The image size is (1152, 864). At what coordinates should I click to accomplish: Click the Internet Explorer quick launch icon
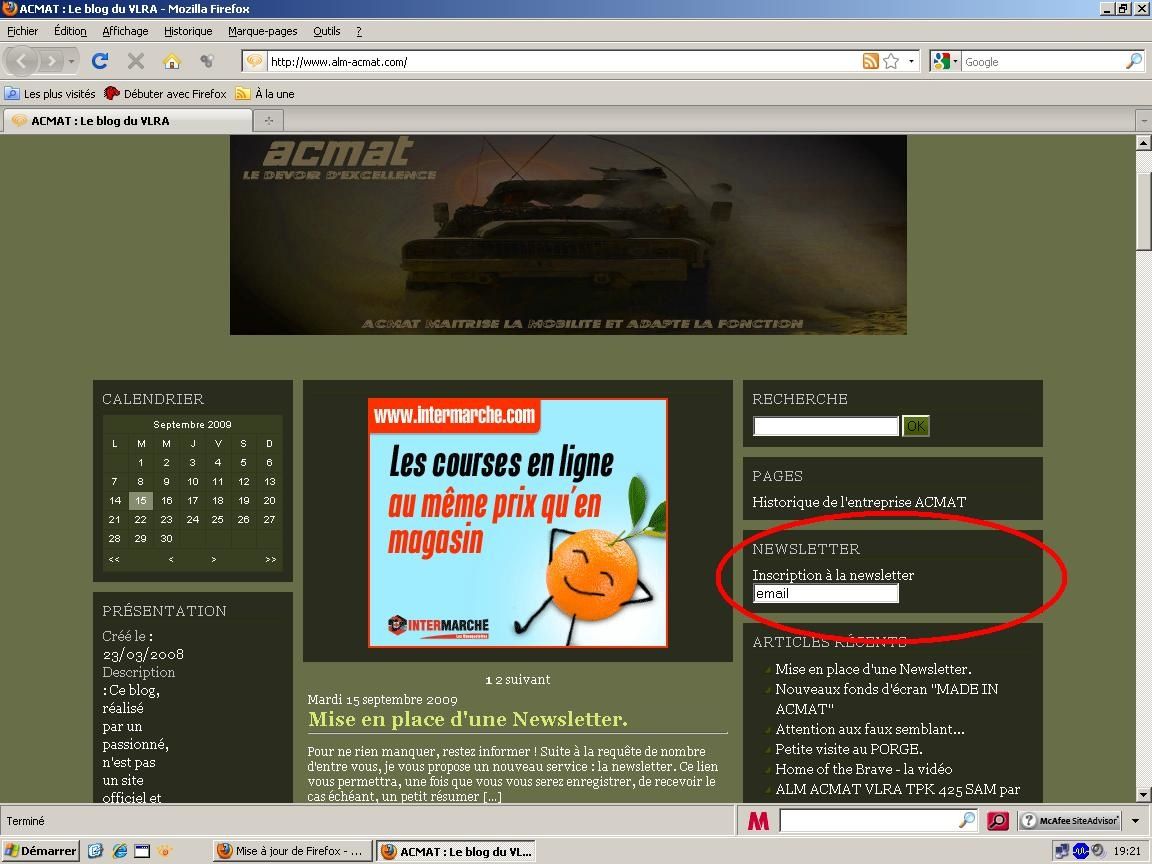pyautogui.click(x=119, y=851)
